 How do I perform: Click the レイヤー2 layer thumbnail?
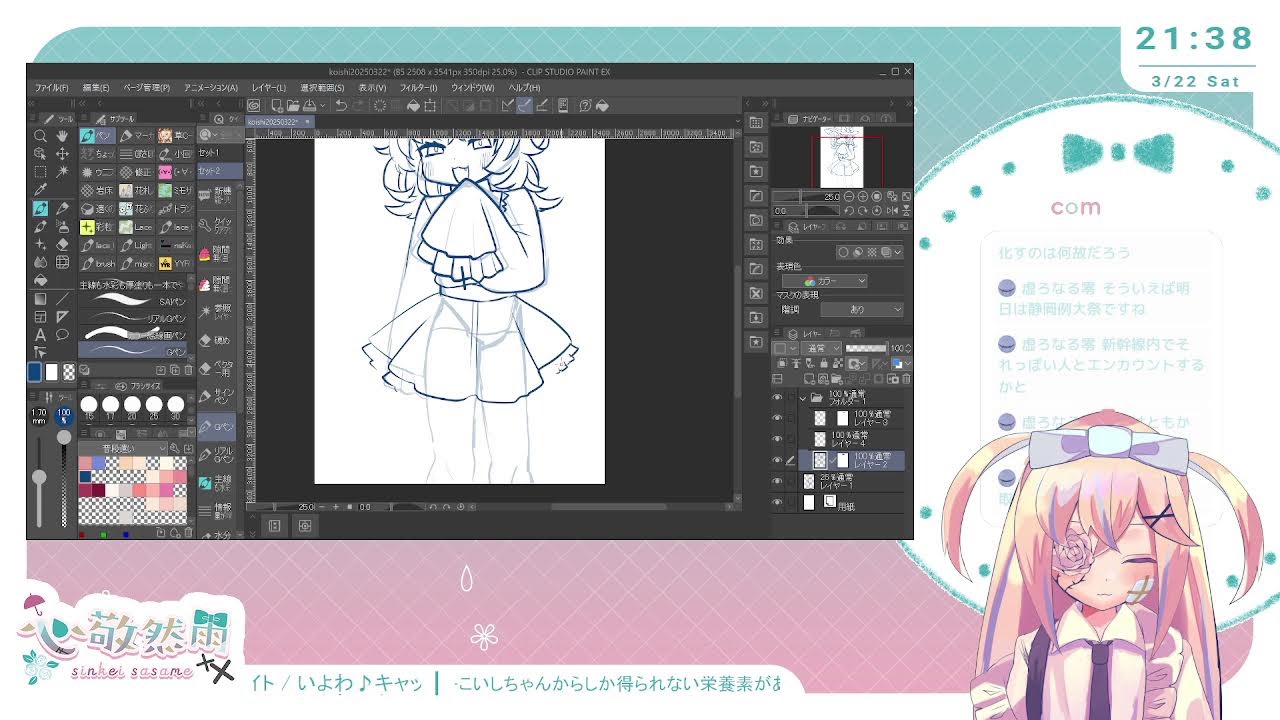click(x=820, y=460)
